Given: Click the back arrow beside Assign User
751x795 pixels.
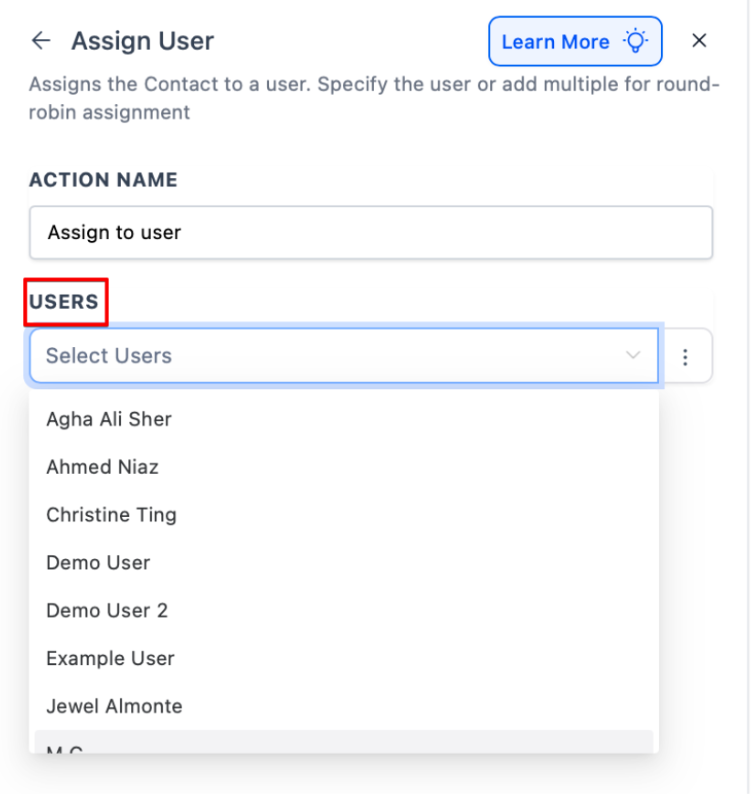Looking at the screenshot, I should [x=40, y=41].
